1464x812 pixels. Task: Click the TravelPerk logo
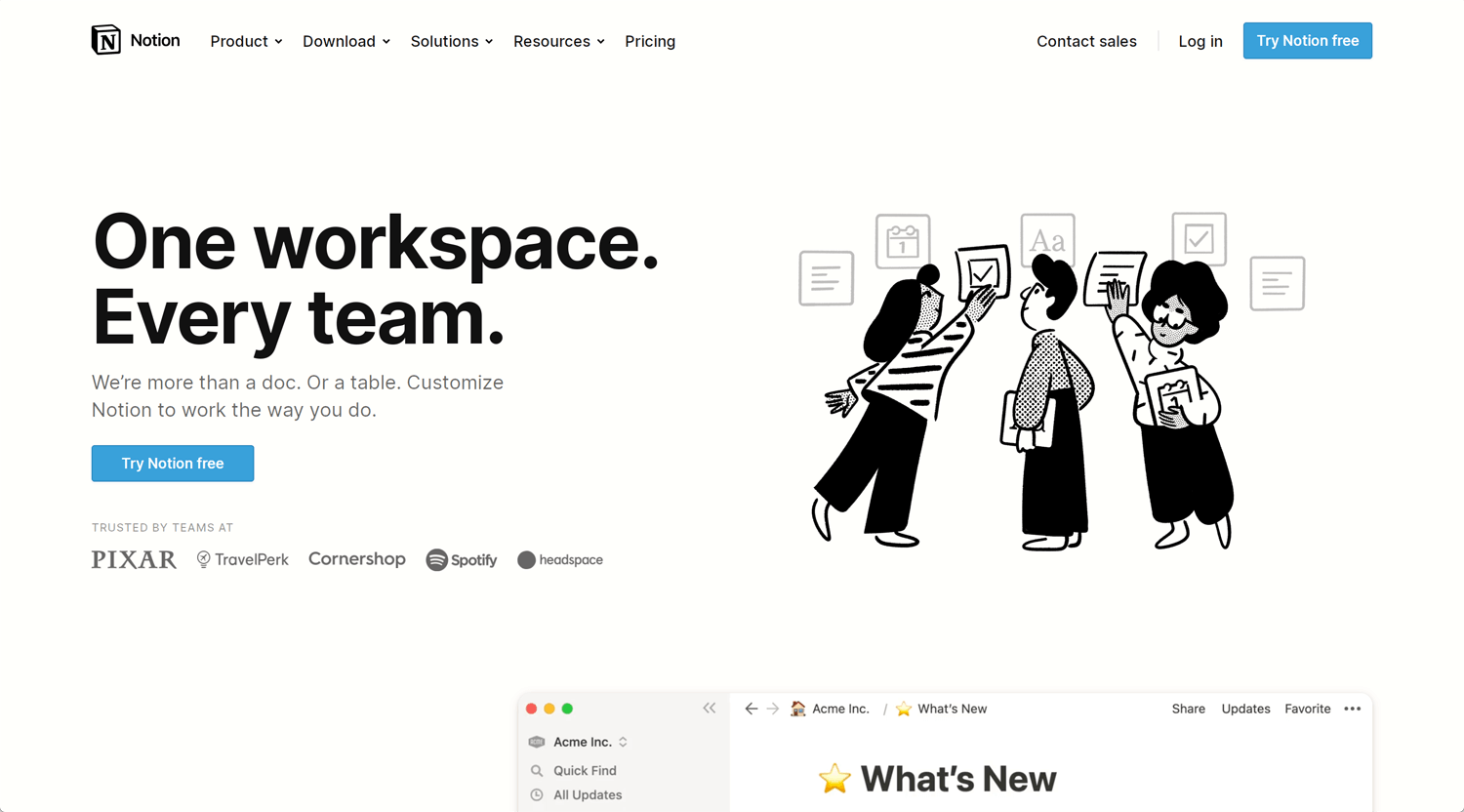coord(243,559)
